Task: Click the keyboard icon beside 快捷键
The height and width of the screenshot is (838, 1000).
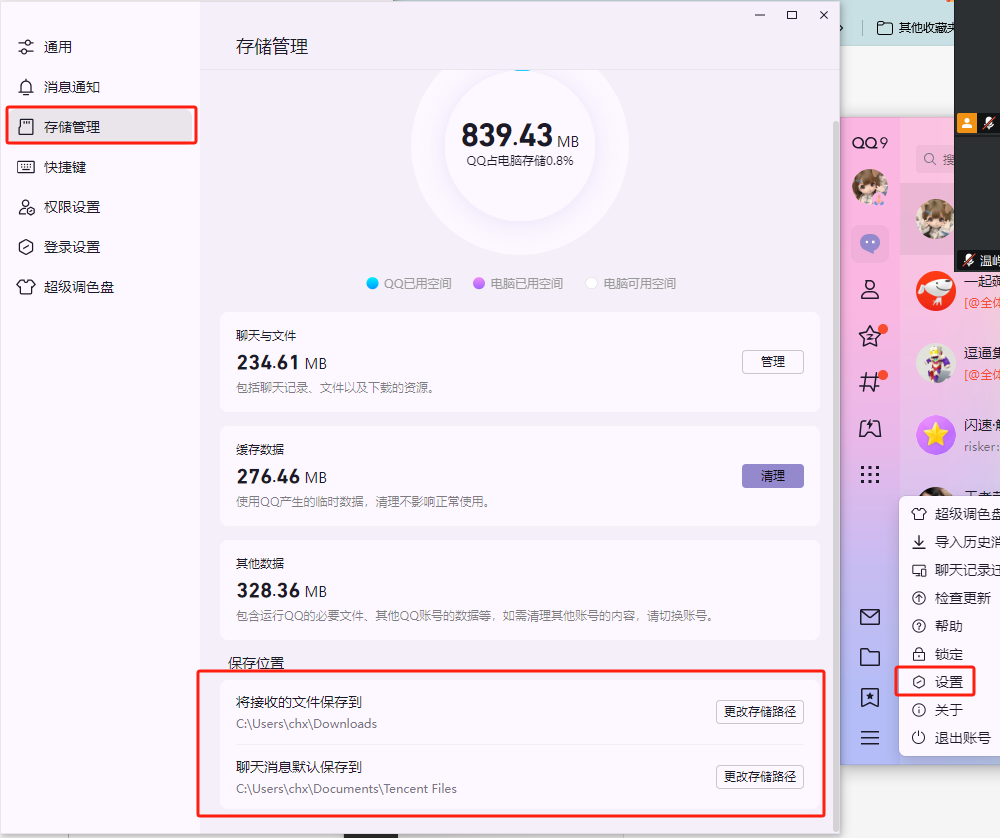Action: click(26, 167)
